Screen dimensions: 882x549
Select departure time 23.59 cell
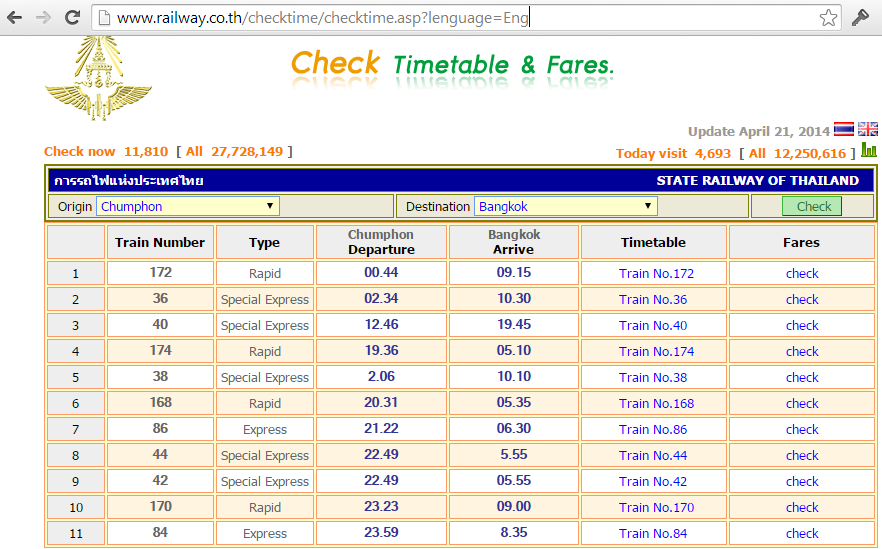tap(381, 533)
